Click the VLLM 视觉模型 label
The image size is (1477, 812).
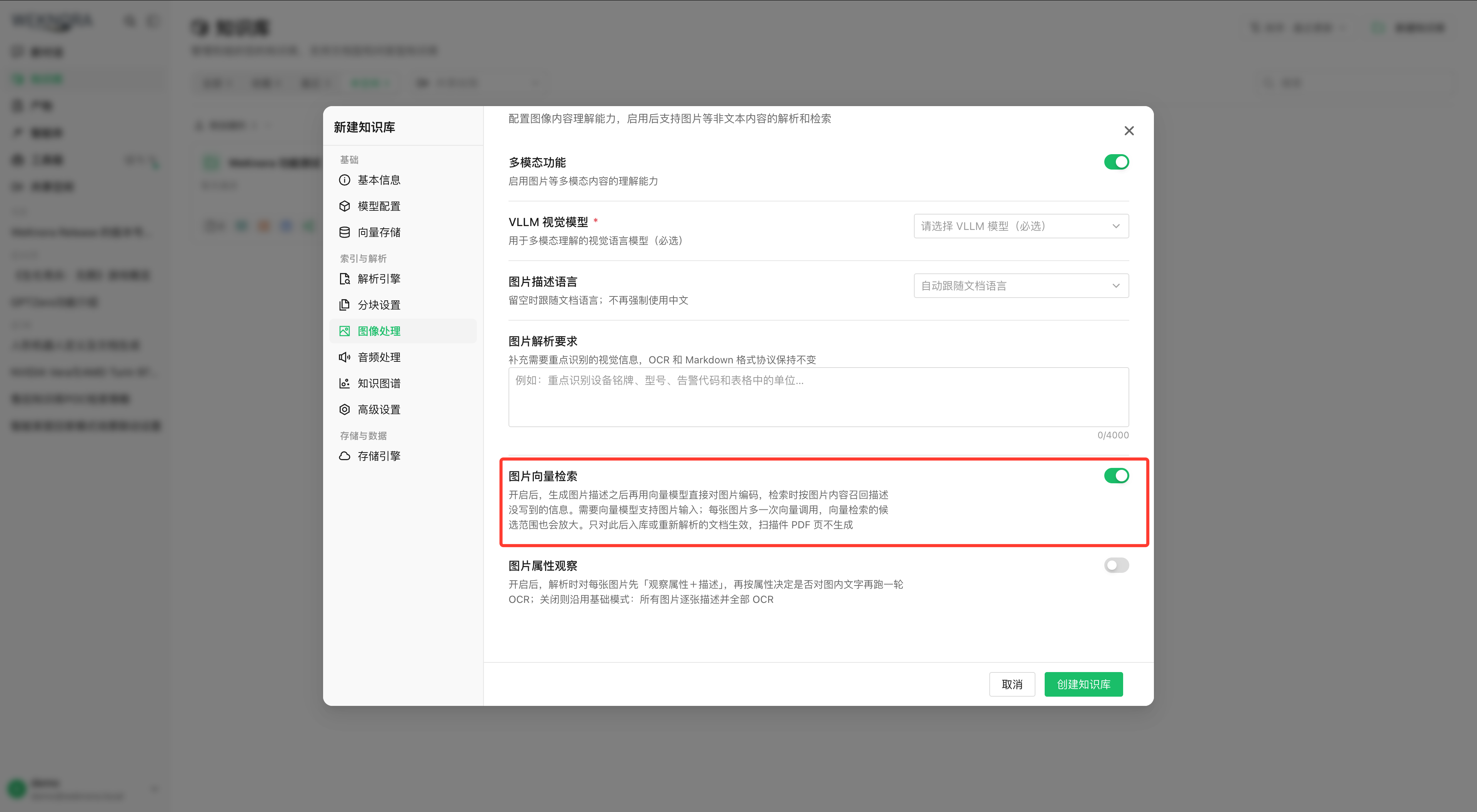coord(548,222)
